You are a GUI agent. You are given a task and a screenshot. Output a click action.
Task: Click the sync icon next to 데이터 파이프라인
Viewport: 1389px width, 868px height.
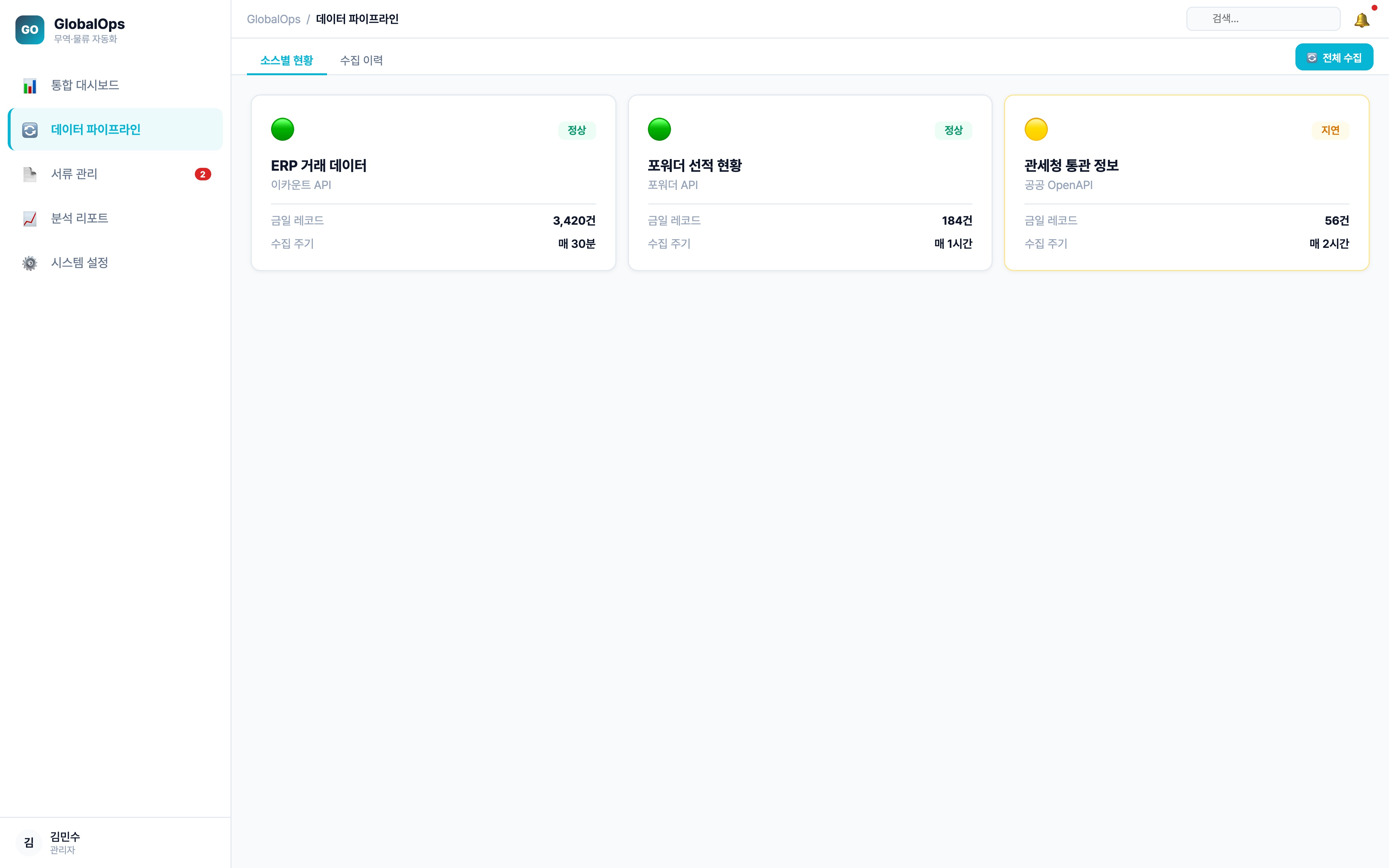(29, 130)
